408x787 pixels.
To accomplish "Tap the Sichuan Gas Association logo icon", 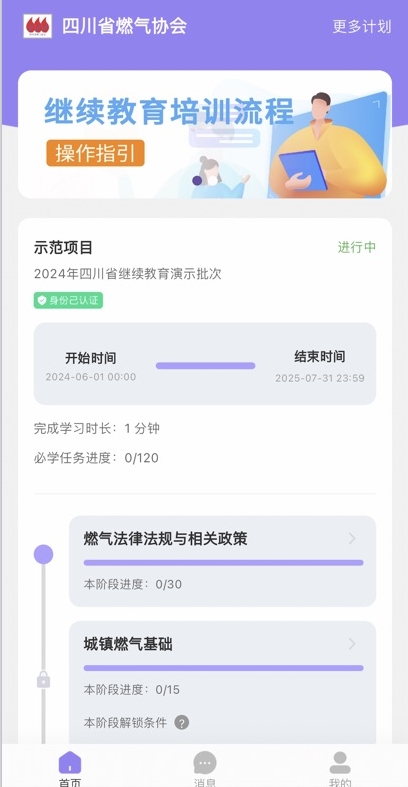I will coord(38,26).
